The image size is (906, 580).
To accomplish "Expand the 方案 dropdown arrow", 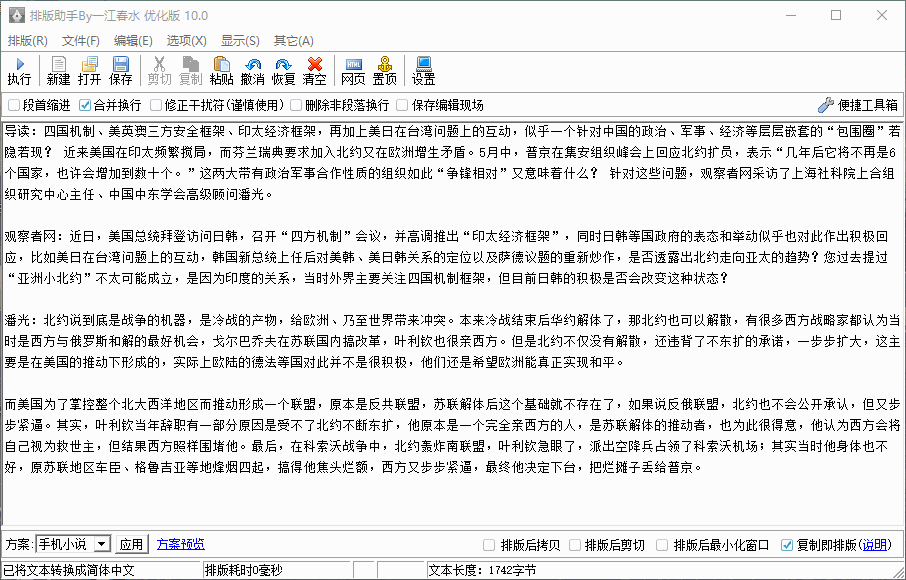I will click(102, 544).
